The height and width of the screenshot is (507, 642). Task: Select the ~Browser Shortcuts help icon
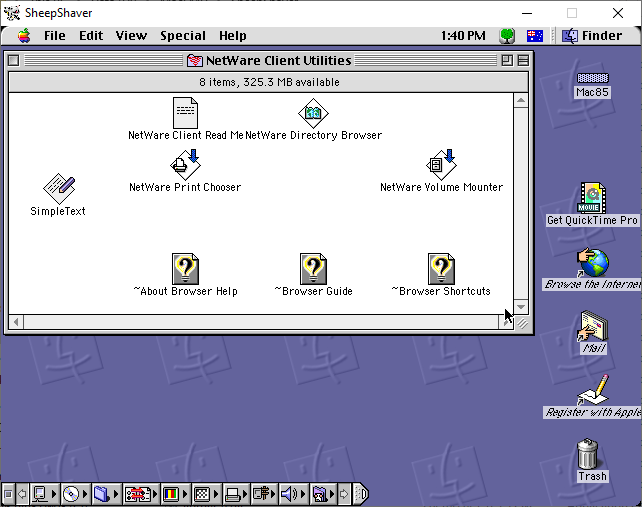tap(441, 269)
